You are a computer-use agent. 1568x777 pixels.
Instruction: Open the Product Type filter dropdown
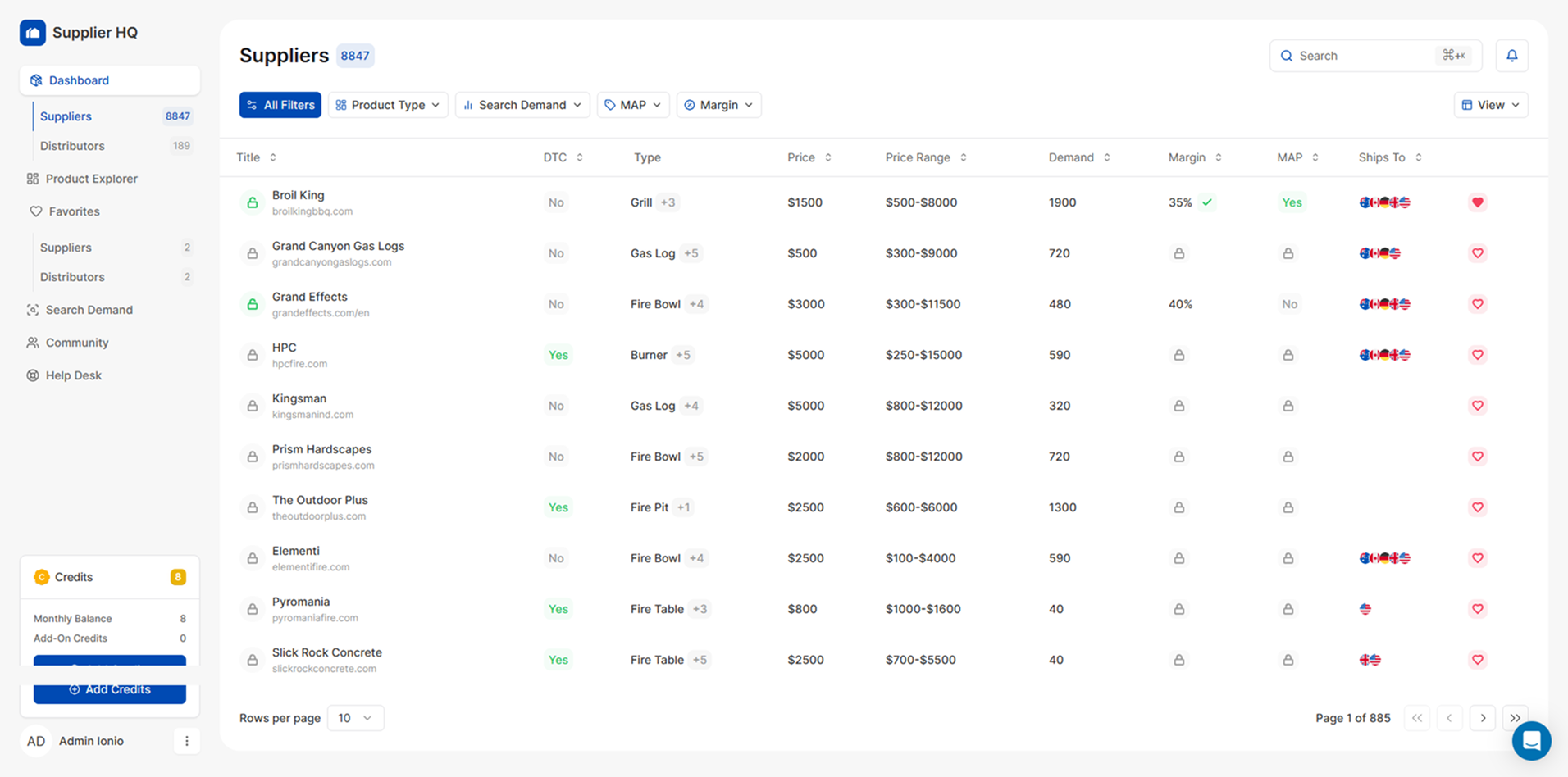click(x=388, y=105)
